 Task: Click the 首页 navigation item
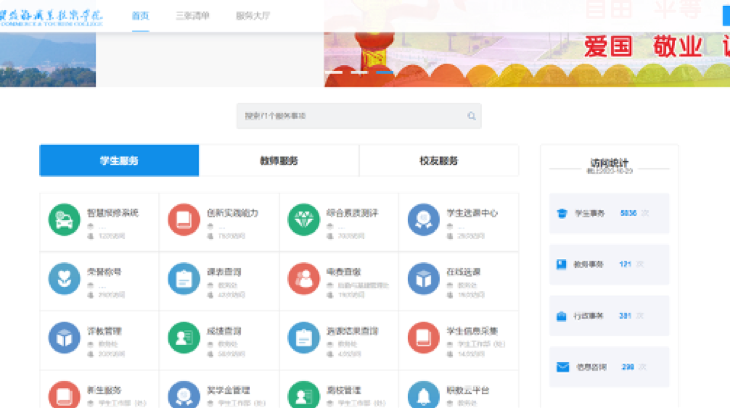coord(140,17)
